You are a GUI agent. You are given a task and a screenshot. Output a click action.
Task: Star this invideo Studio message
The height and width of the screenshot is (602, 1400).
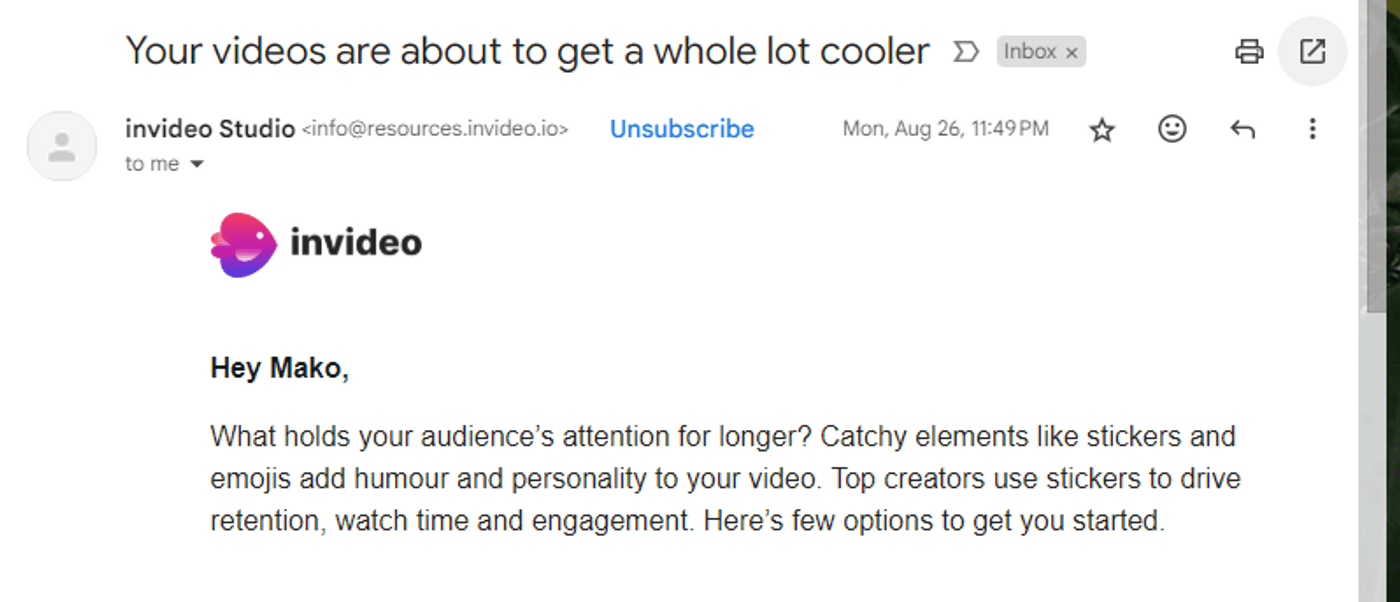[x=1102, y=129]
